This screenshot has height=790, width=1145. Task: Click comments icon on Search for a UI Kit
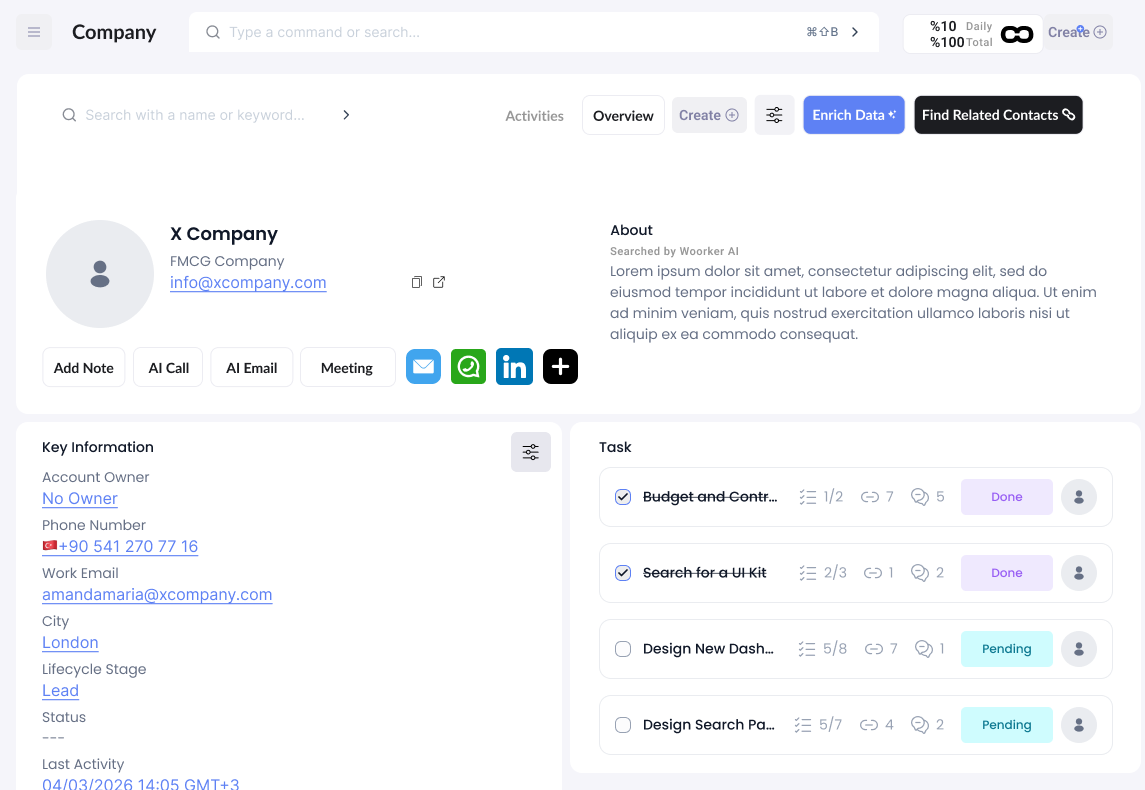pos(920,573)
